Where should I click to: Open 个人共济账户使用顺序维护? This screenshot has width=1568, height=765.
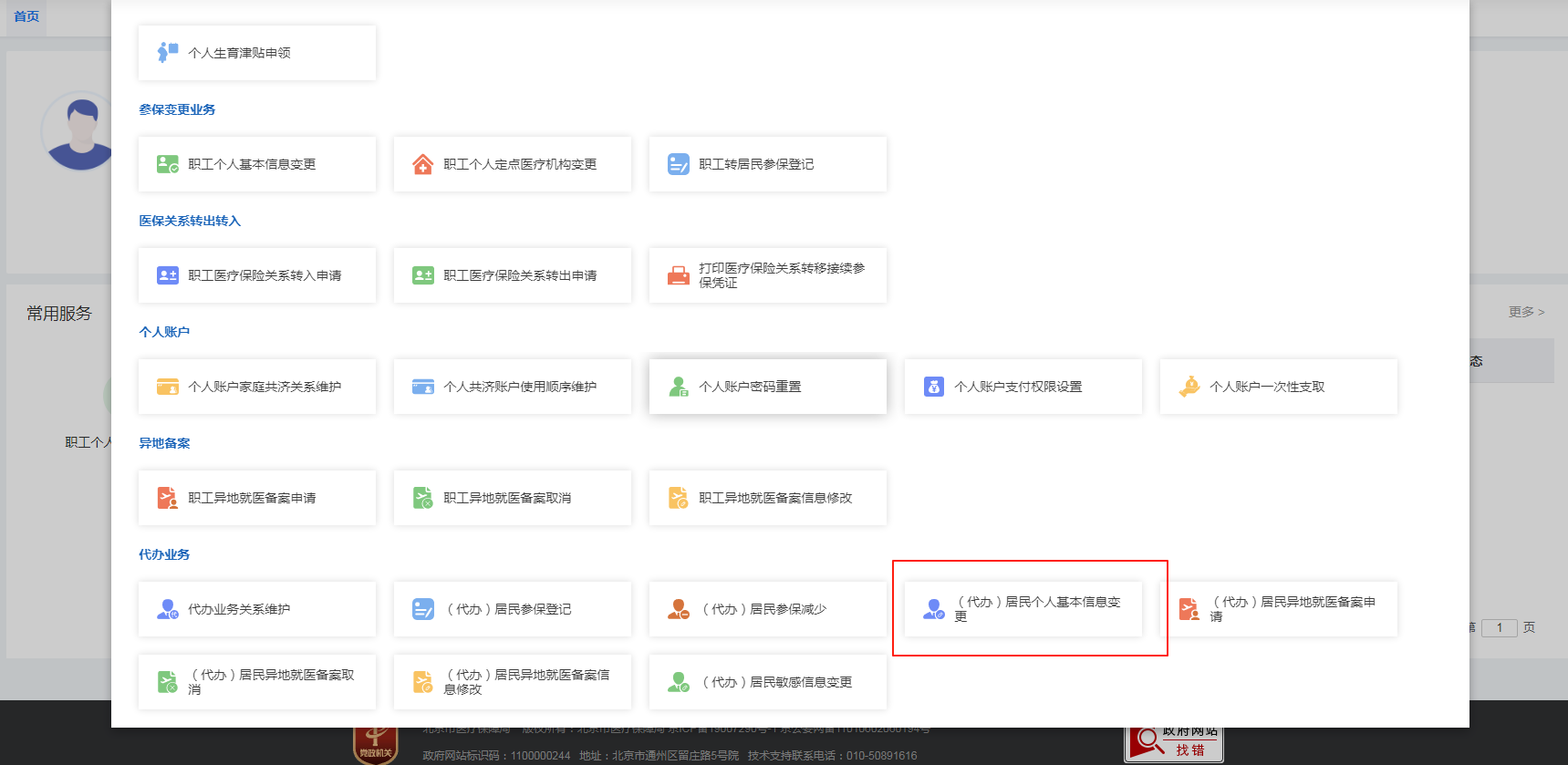coord(513,387)
